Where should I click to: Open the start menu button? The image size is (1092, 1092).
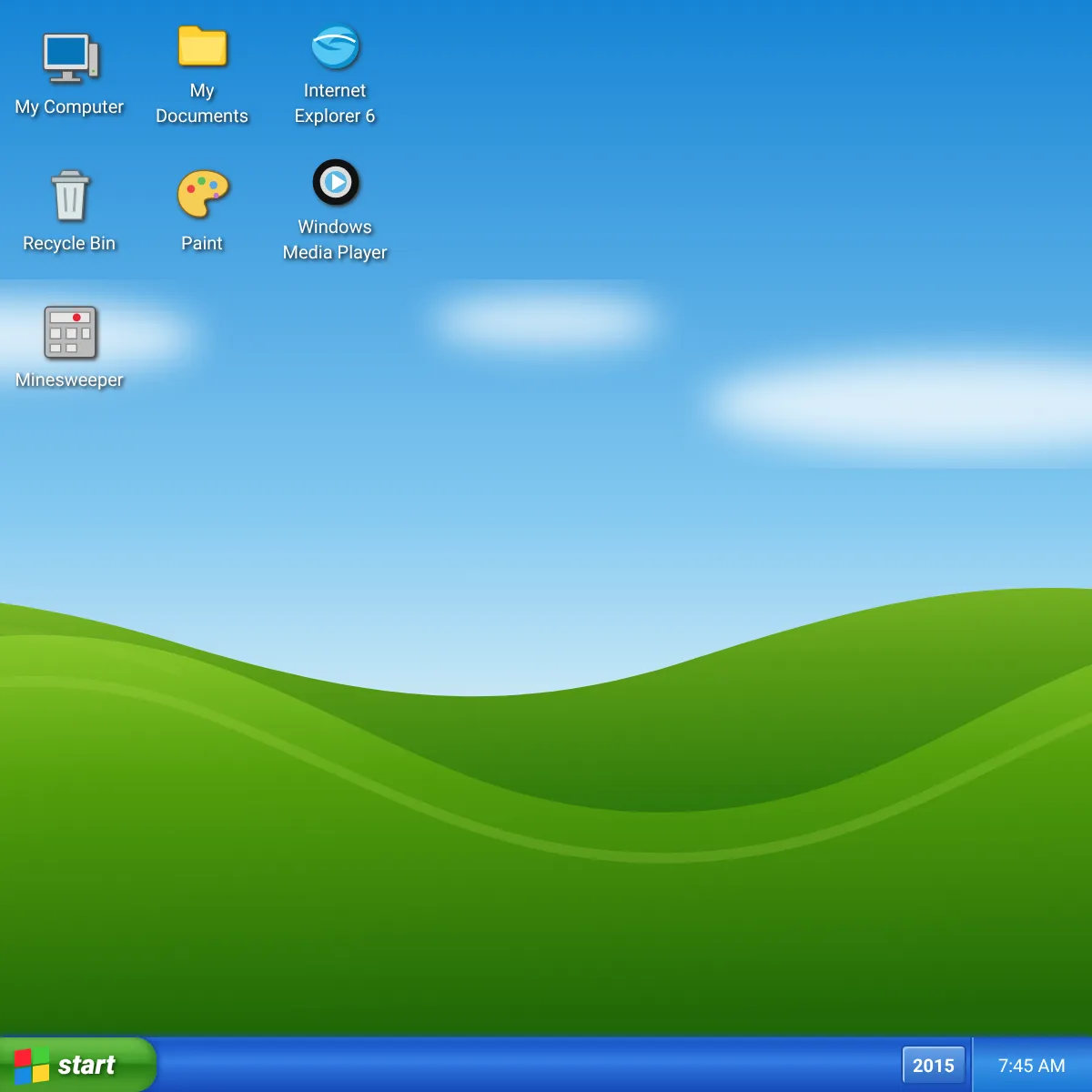click(x=78, y=1065)
